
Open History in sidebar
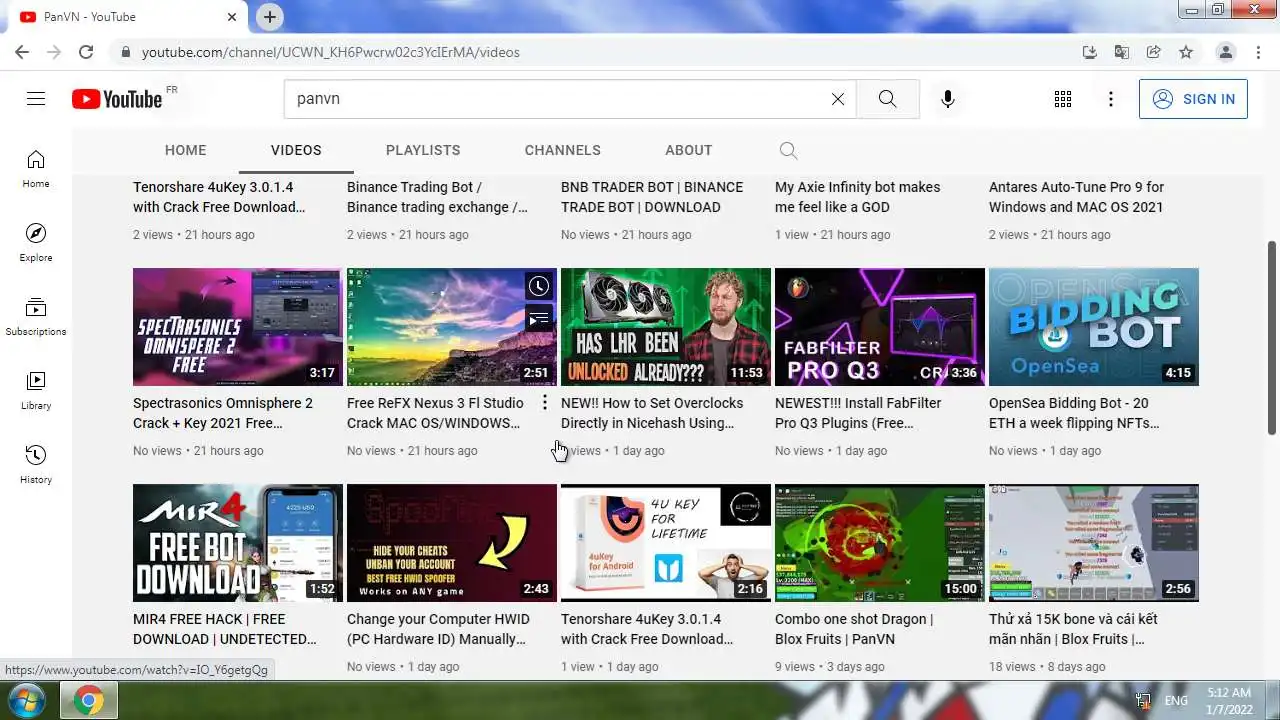(36, 464)
